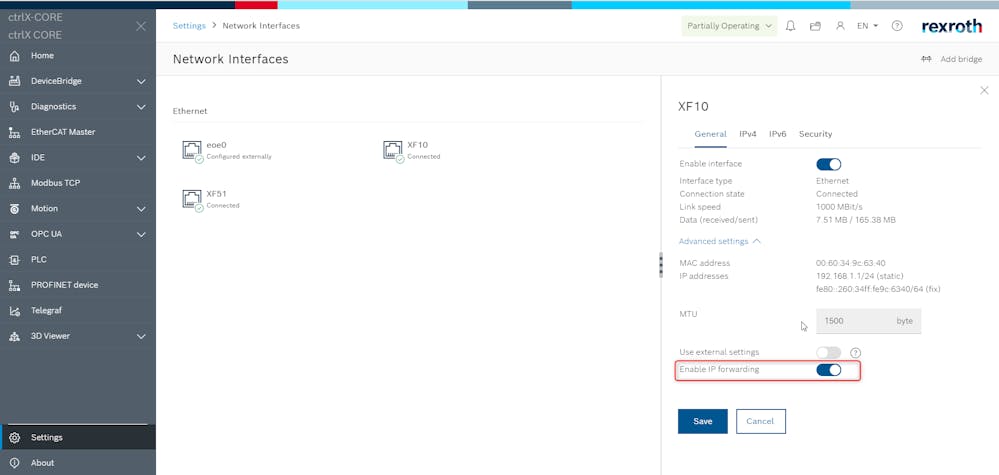Open the user account icon

coord(840,26)
